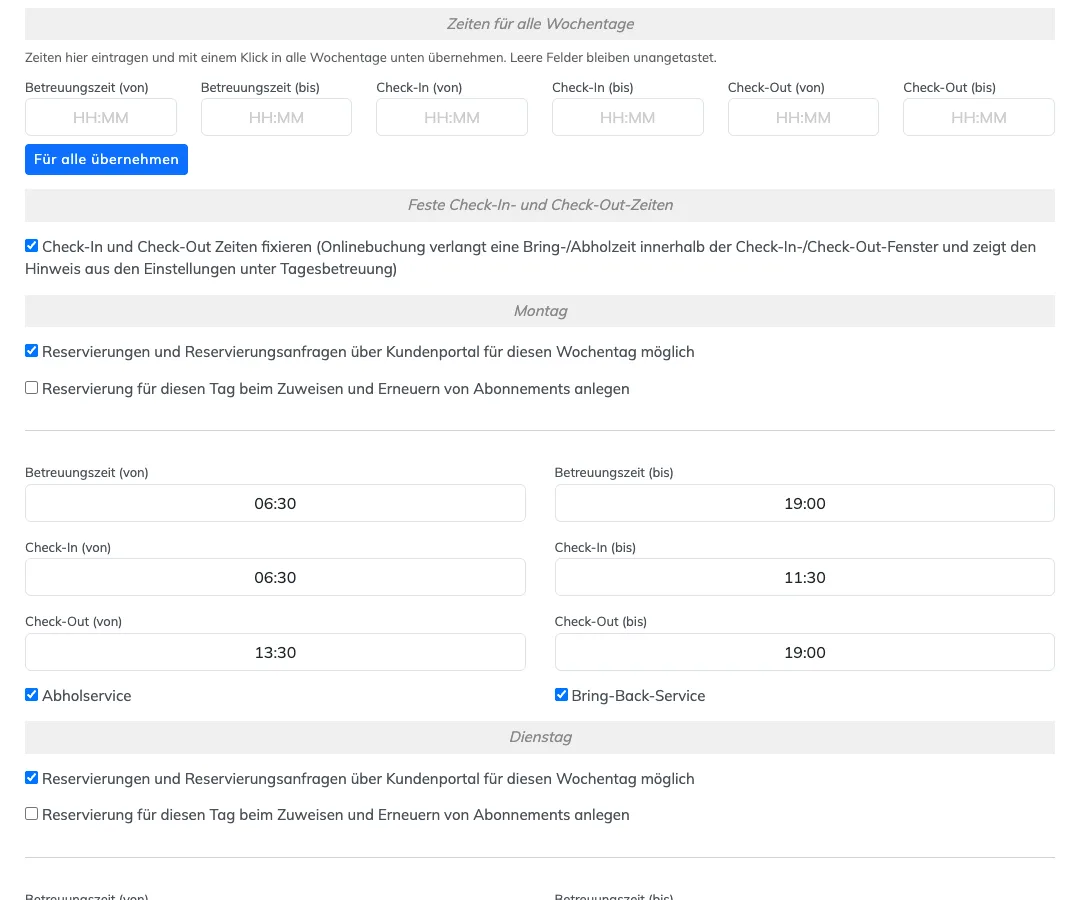The width and height of the screenshot is (1075, 900).
Task: Click the hint text "Zeiten hier eintragen…"
Action: coord(371,58)
